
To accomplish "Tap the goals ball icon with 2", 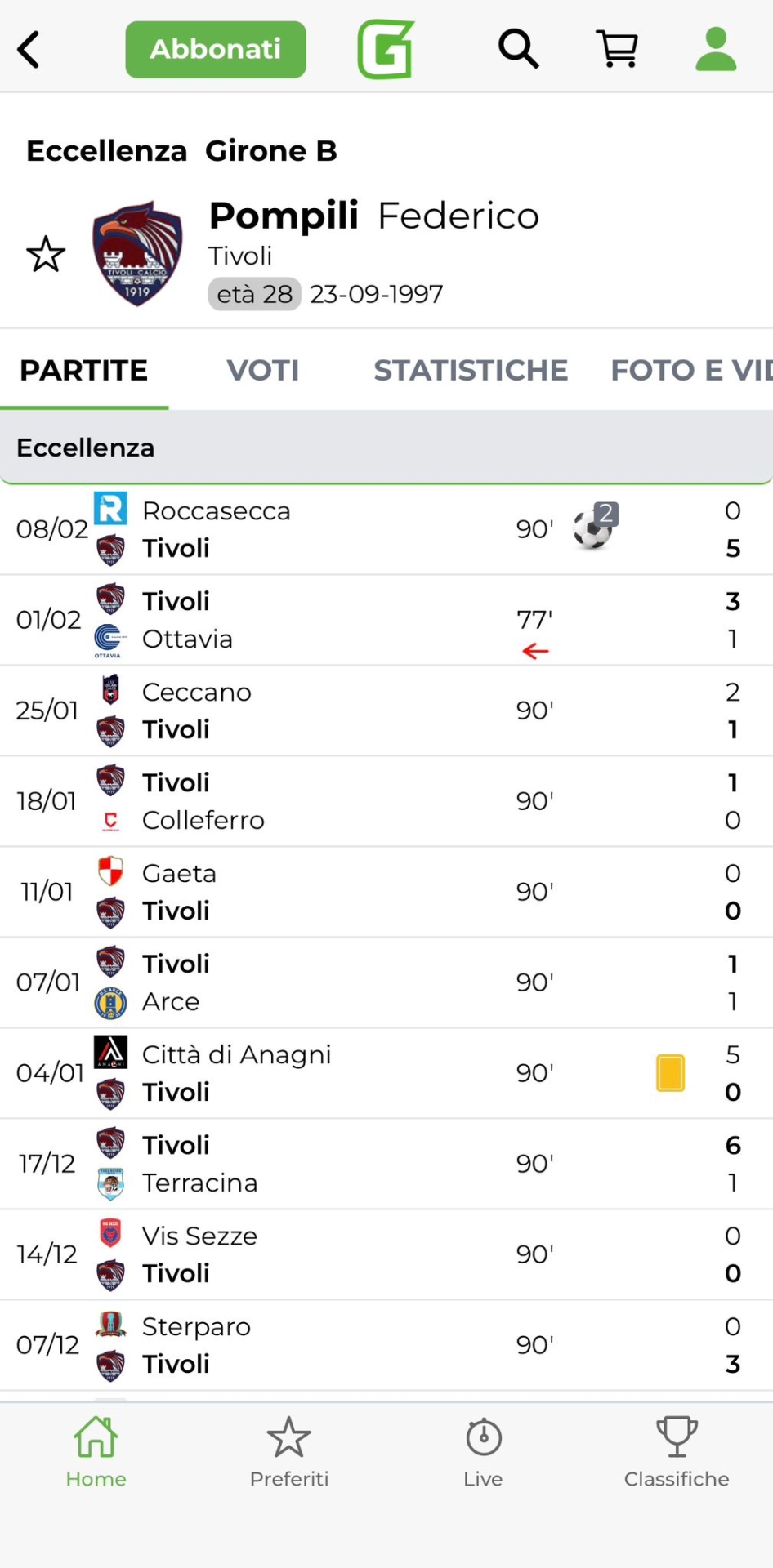I will 595,527.
